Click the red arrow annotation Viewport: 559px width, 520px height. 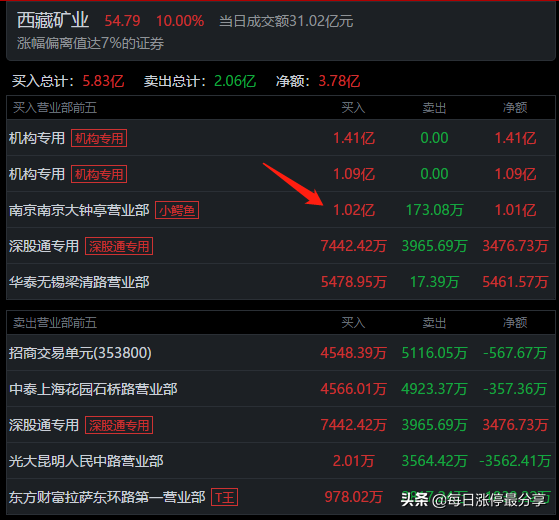point(293,184)
